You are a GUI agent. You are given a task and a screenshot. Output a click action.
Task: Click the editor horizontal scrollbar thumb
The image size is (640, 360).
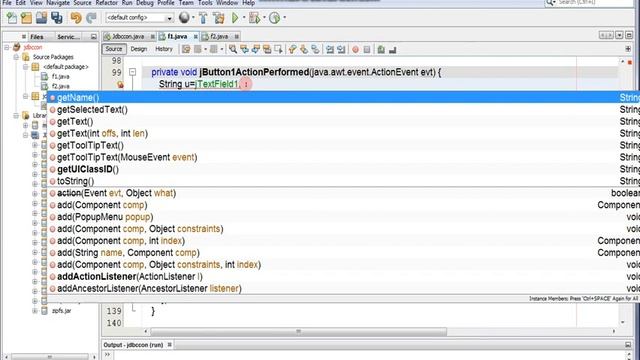[298, 331]
